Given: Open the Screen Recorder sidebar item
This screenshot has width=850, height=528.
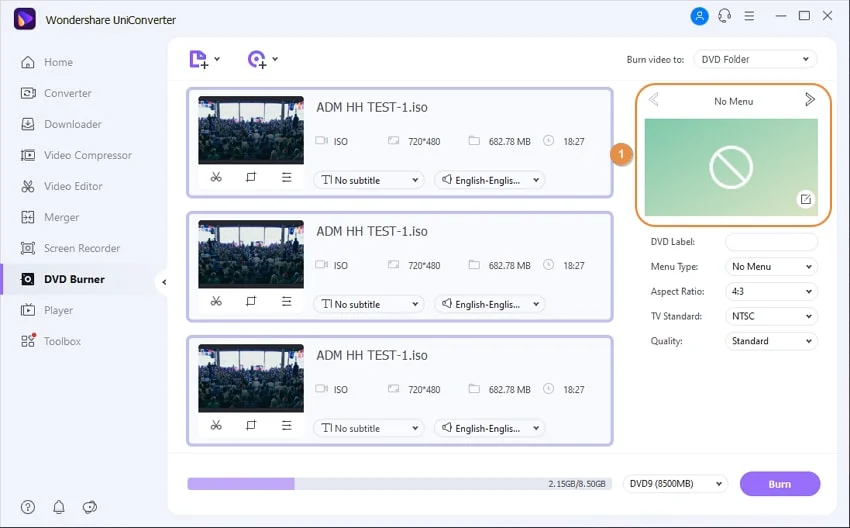Looking at the screenshot, I should tap(81, 248).
